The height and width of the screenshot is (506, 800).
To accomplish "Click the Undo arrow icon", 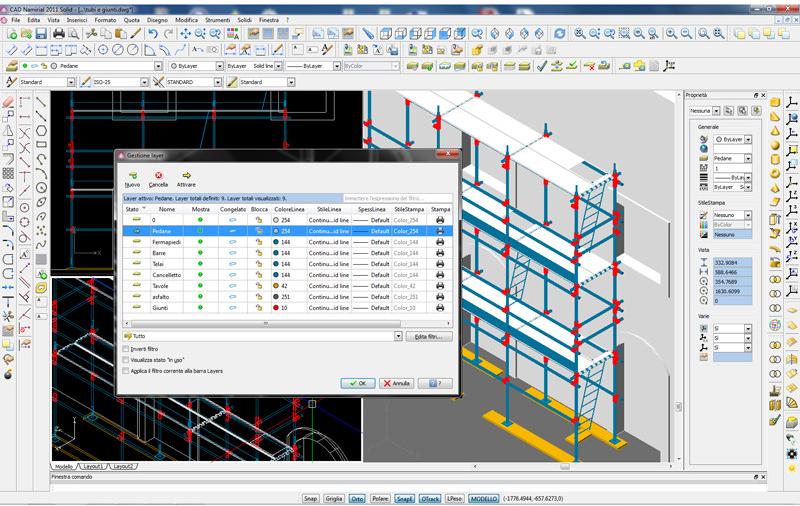I will pos(152,33).
